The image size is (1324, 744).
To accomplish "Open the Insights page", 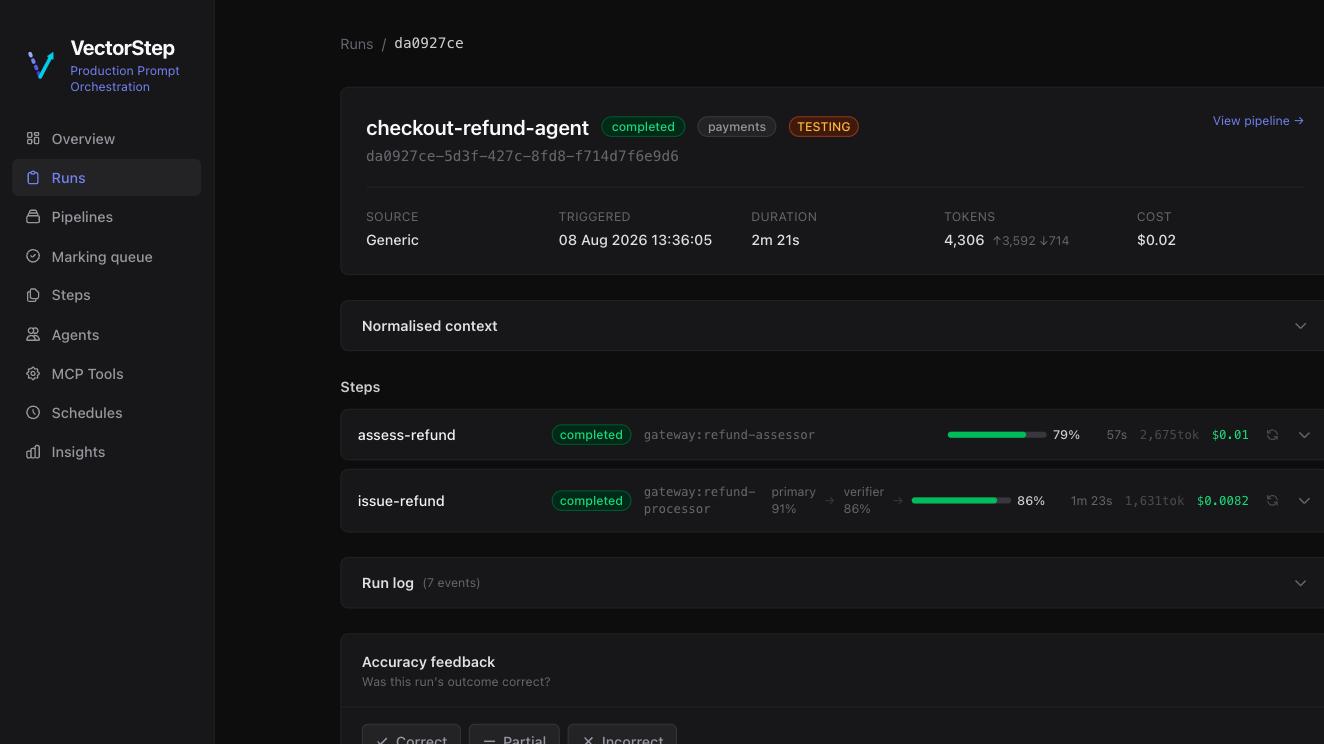I will 107,451.
